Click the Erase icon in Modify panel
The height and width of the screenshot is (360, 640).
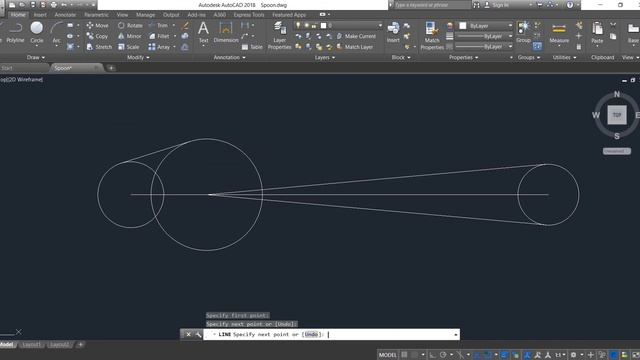pos(185,25)
